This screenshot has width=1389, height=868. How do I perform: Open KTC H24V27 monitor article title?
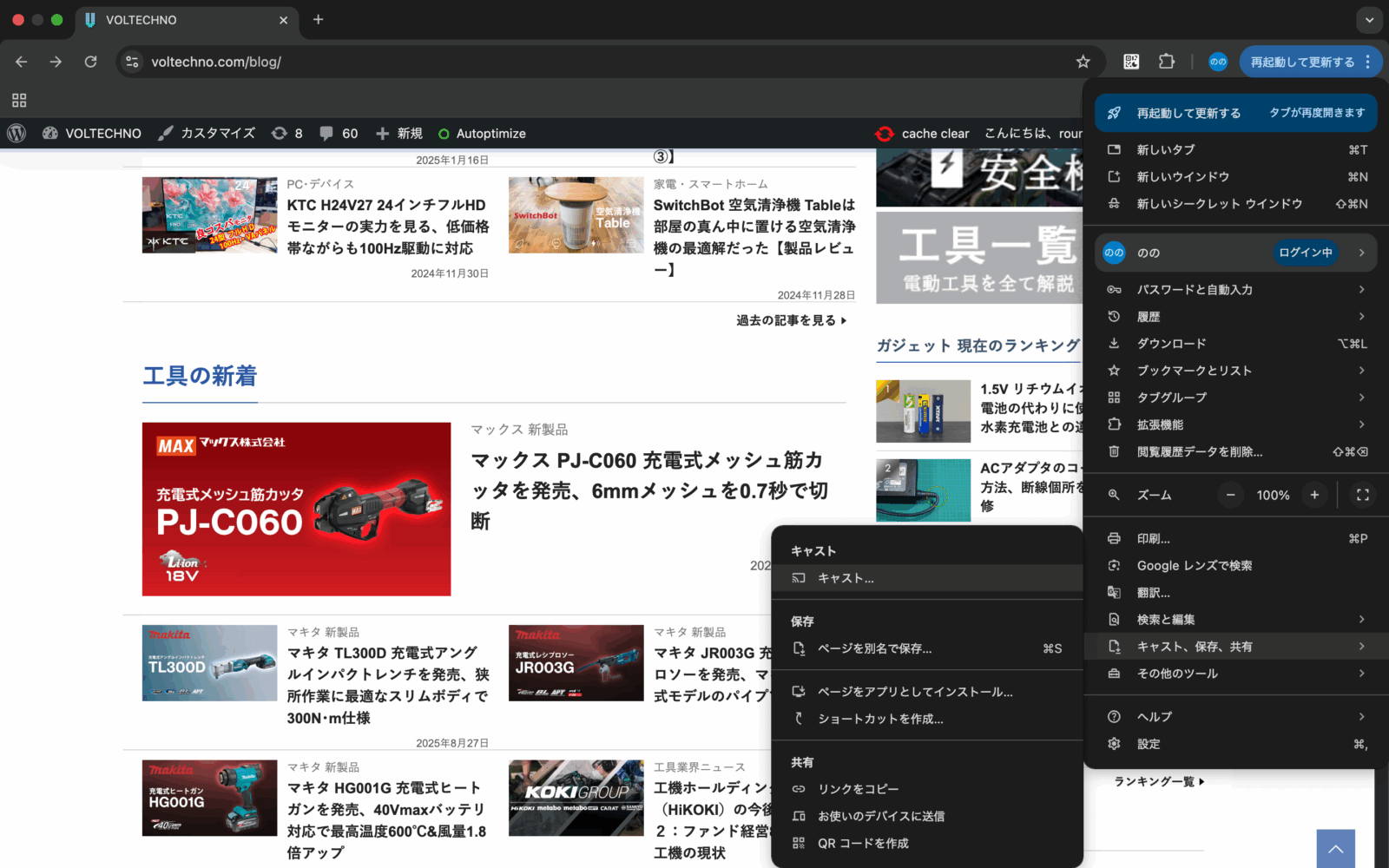(388, 227)
